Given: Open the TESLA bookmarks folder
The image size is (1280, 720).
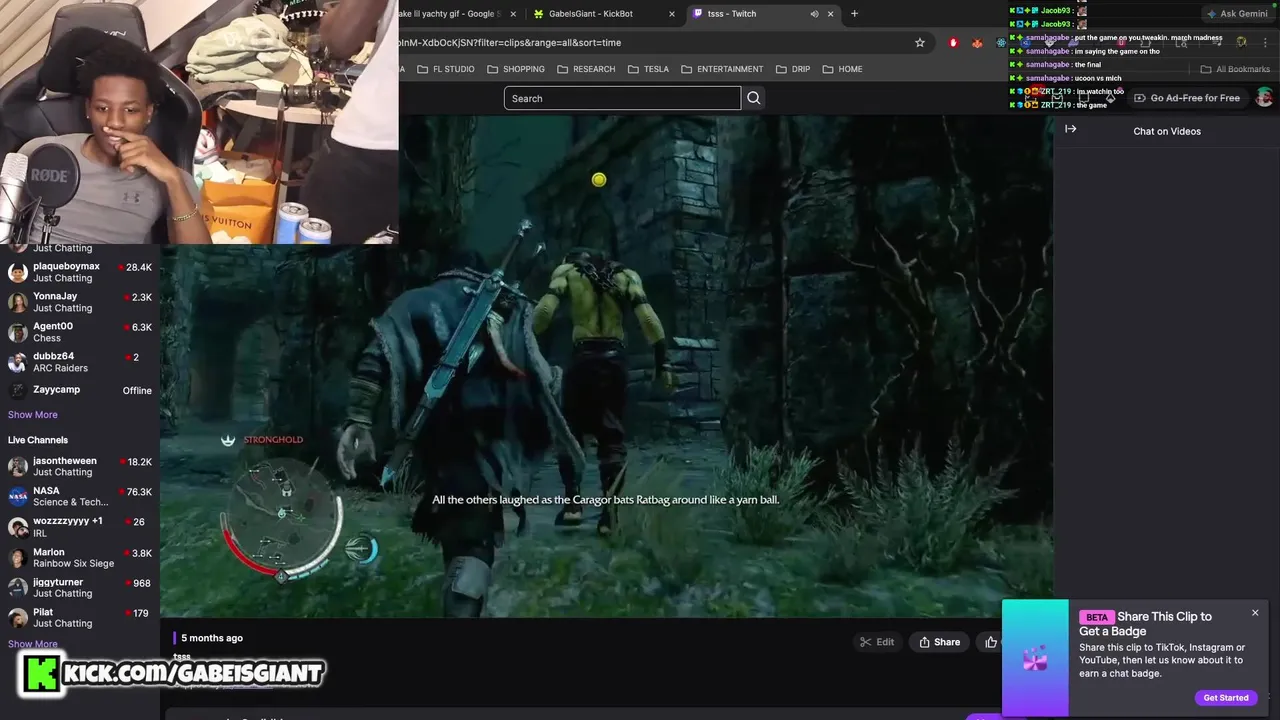Looking at the screenshot, I should pyautogui.click(x=649, y=69).
